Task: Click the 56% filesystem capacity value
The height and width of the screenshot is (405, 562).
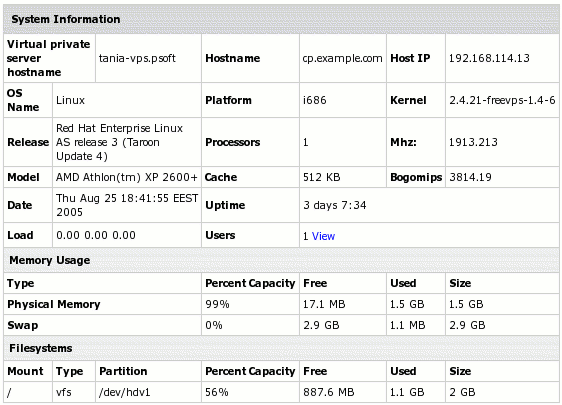Action: [216, 392]
